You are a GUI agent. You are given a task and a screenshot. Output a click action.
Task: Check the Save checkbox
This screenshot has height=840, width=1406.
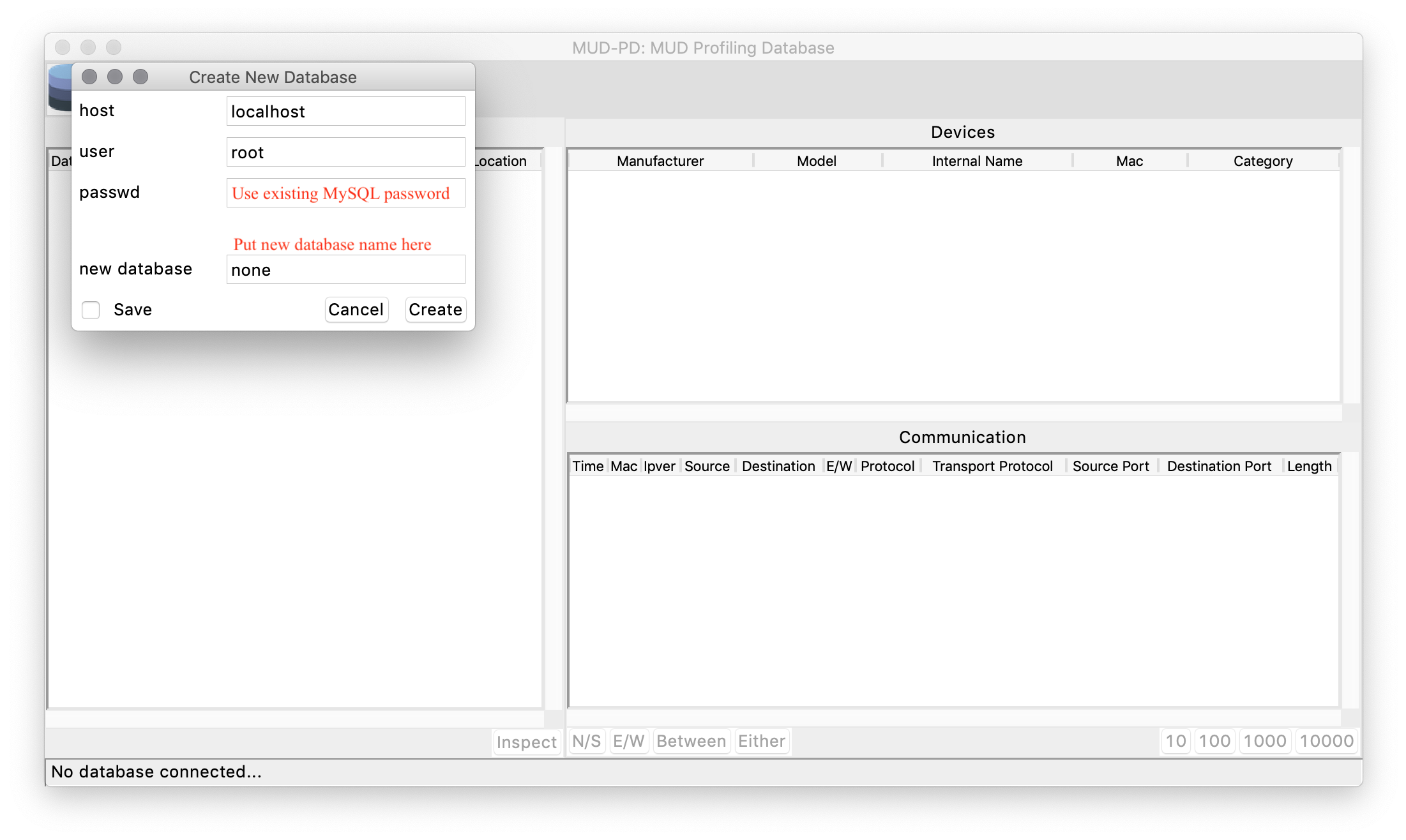coord(91,310)
